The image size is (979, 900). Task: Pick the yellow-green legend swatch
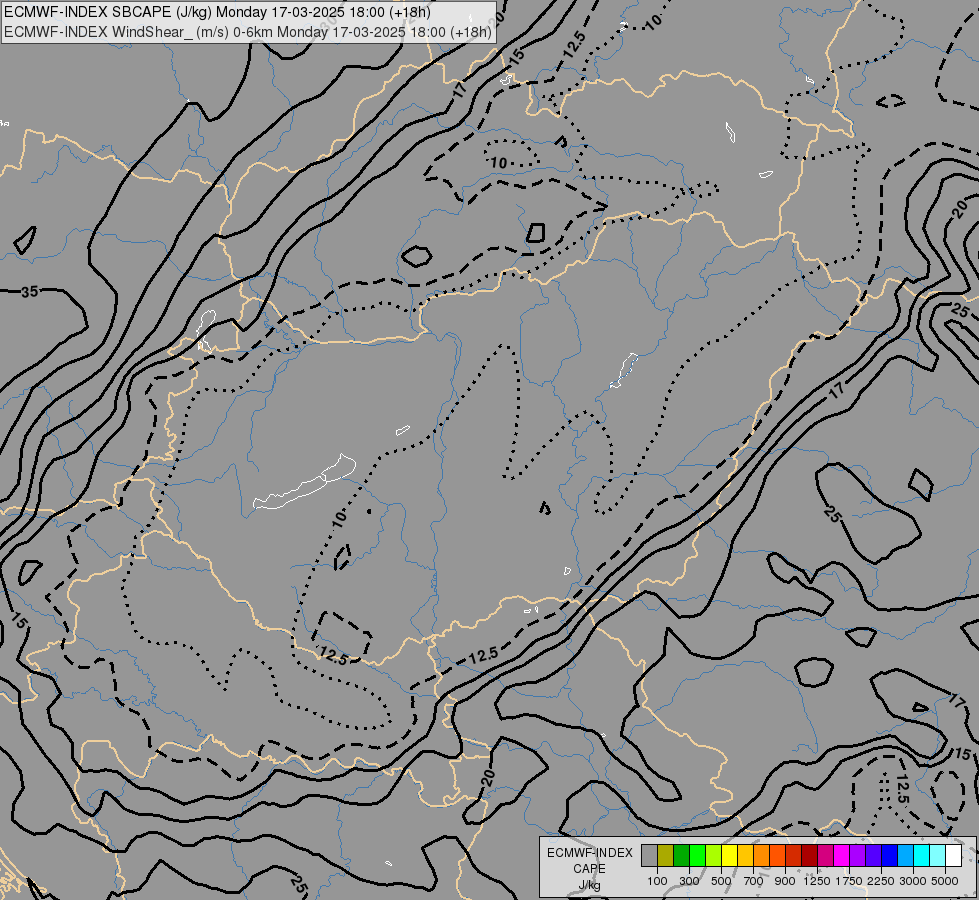pos(714,855)
